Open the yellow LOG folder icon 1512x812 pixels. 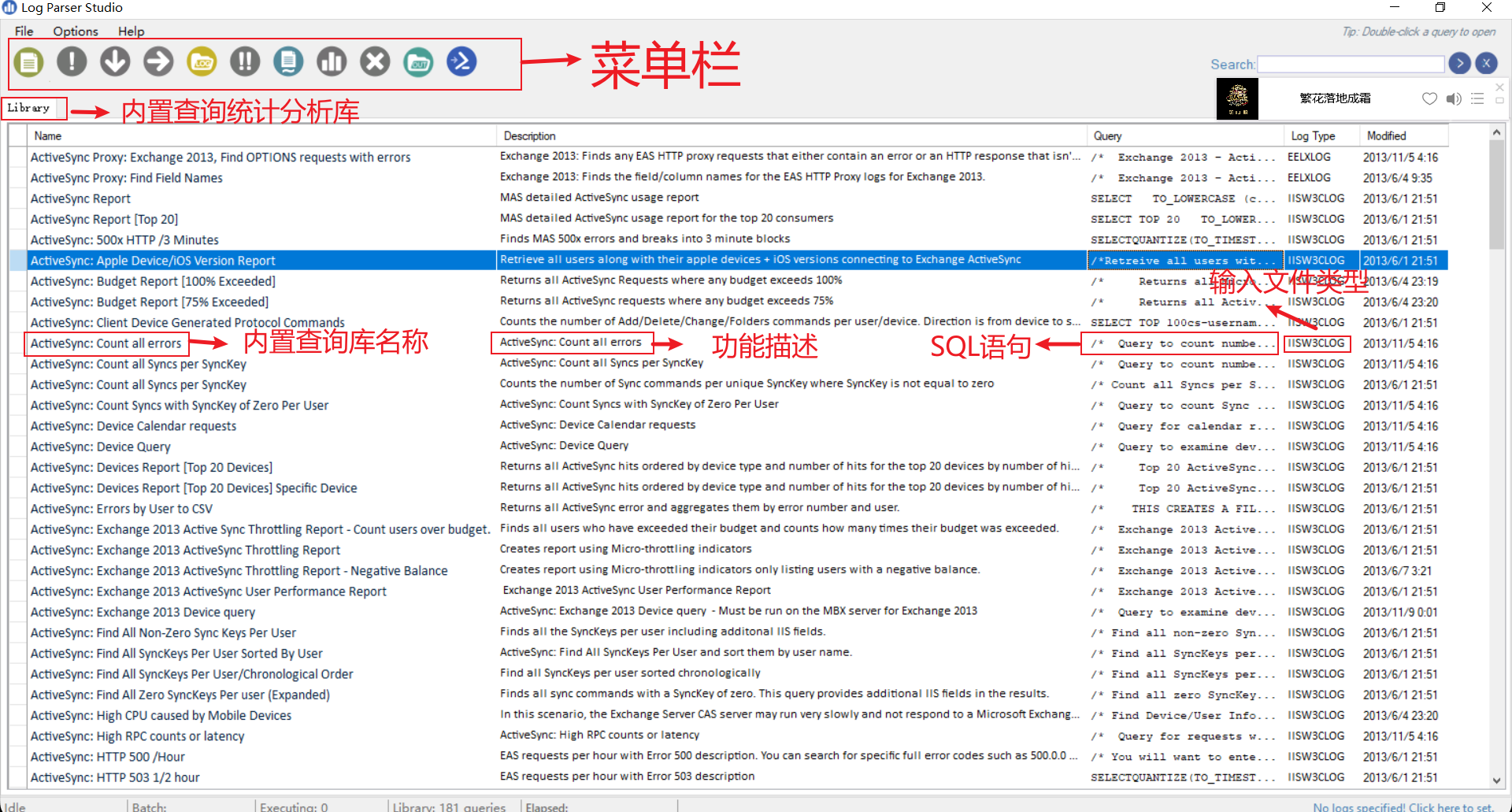tap(202, 61)
